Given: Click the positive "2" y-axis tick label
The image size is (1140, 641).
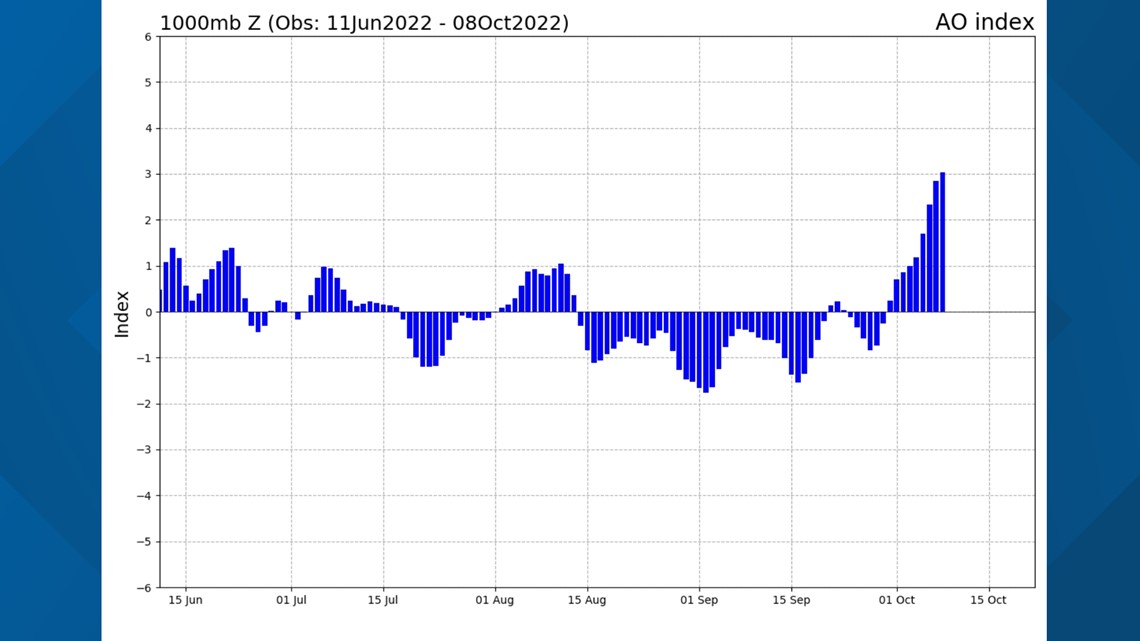Looking at the screenshot, I should [x=148, y=220].
